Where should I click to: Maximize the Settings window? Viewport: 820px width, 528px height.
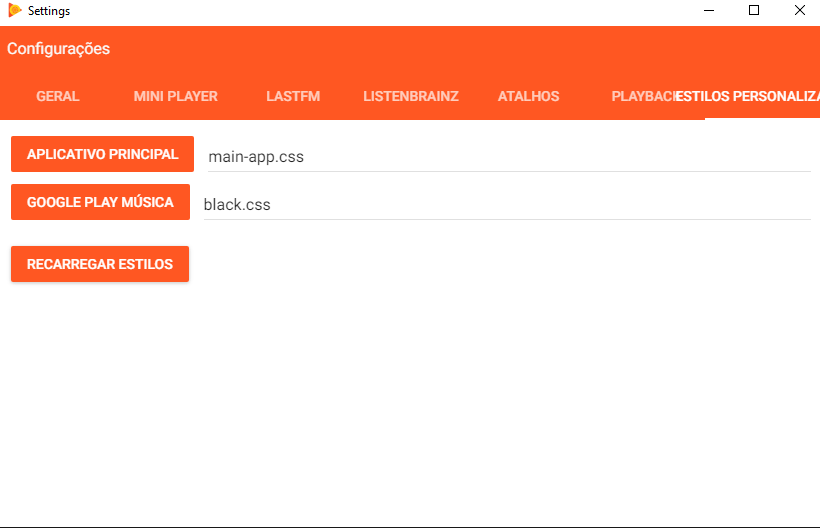click(754, 10)
